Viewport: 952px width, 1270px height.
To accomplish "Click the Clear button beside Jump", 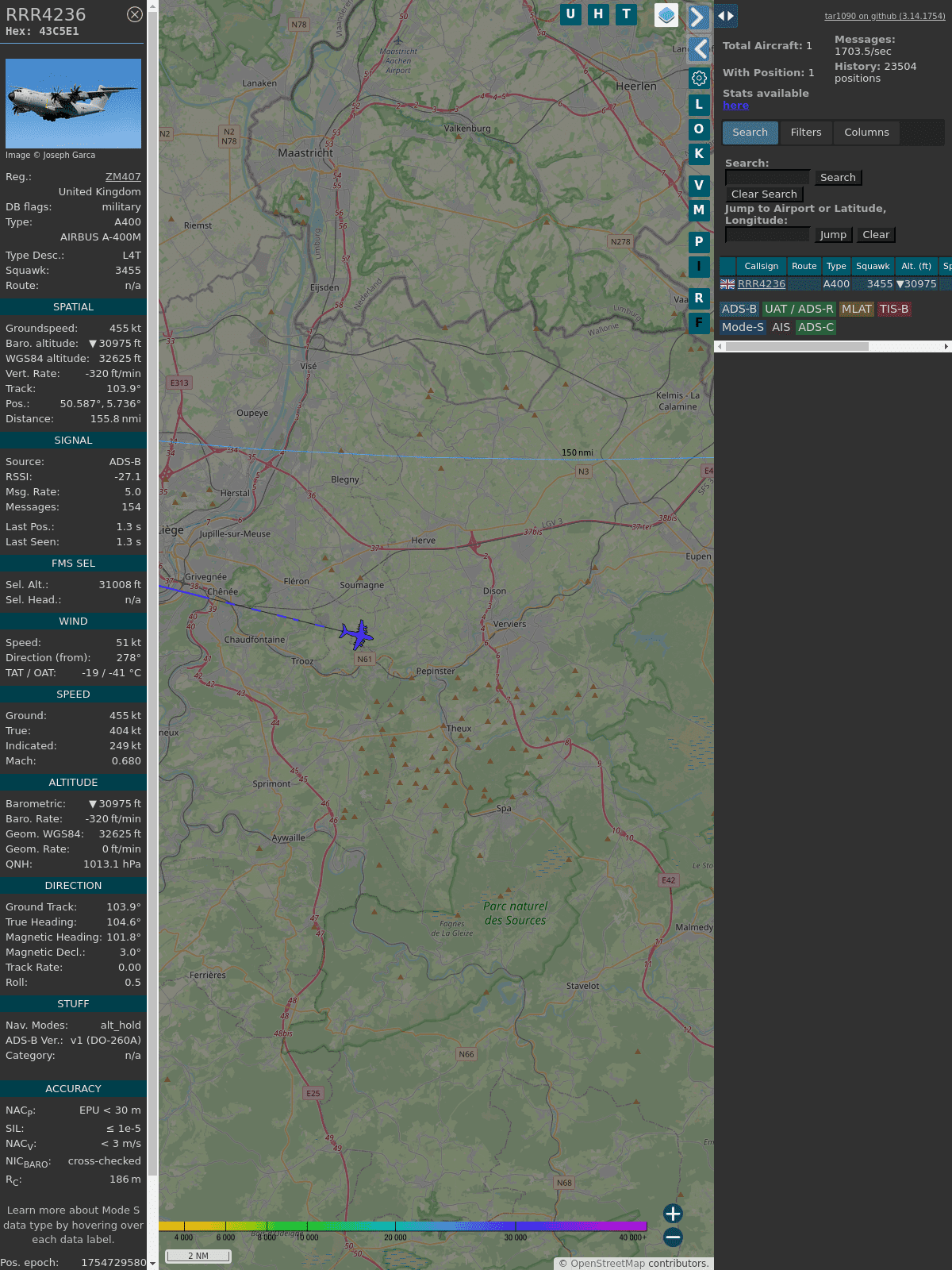I will 876,235.
